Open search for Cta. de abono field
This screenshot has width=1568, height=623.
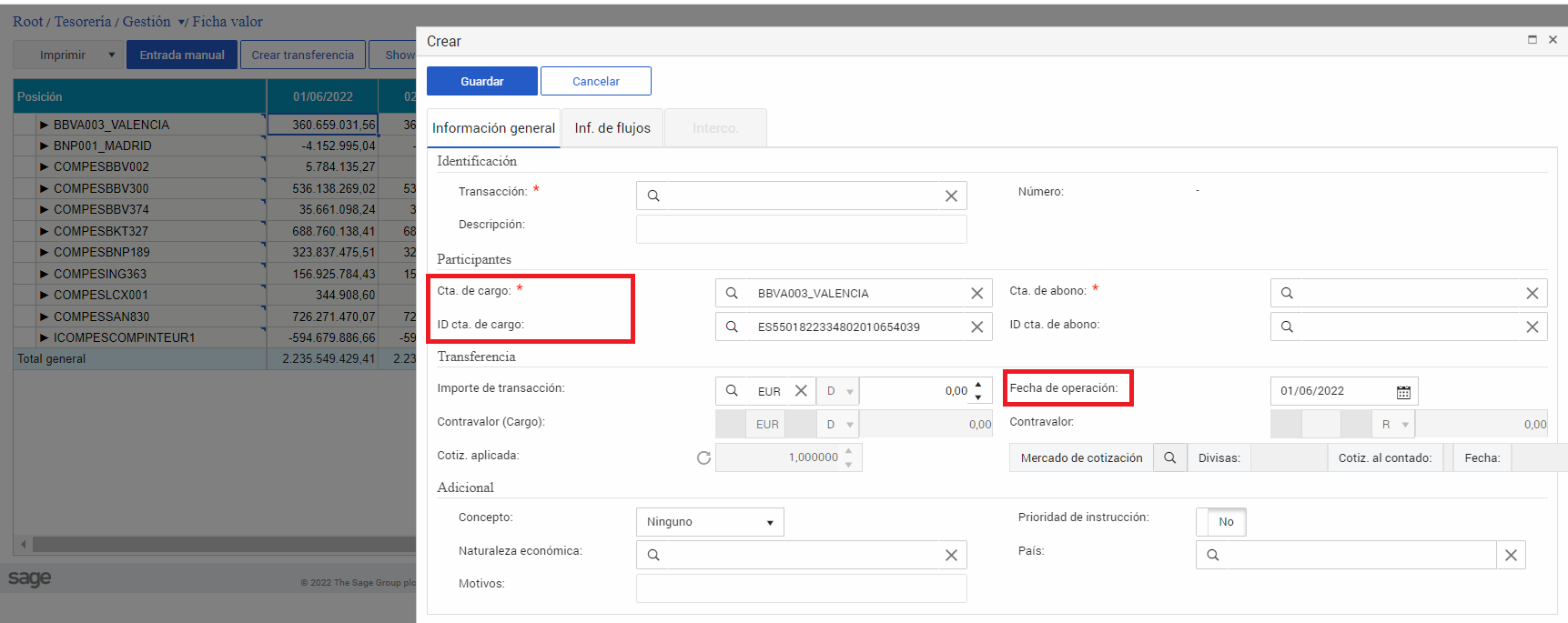pyautogui.click(x=1287, y=293)
